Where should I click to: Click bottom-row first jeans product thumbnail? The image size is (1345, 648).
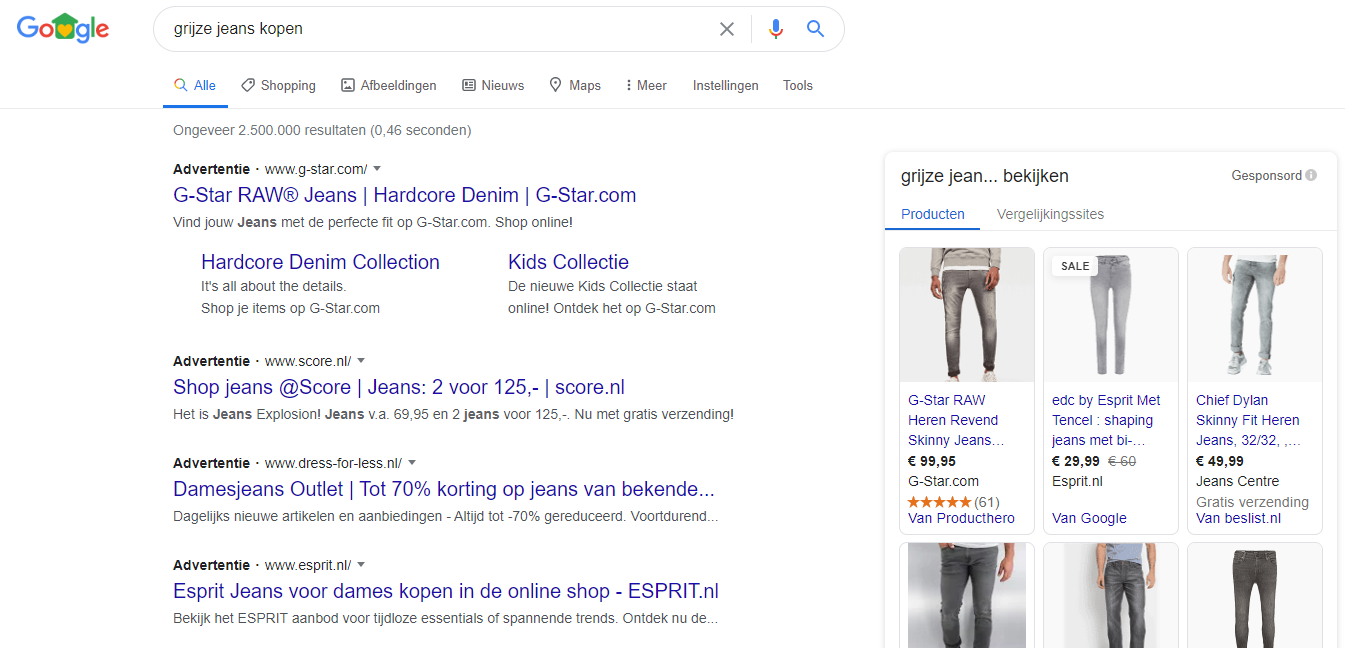coord(967,595)
